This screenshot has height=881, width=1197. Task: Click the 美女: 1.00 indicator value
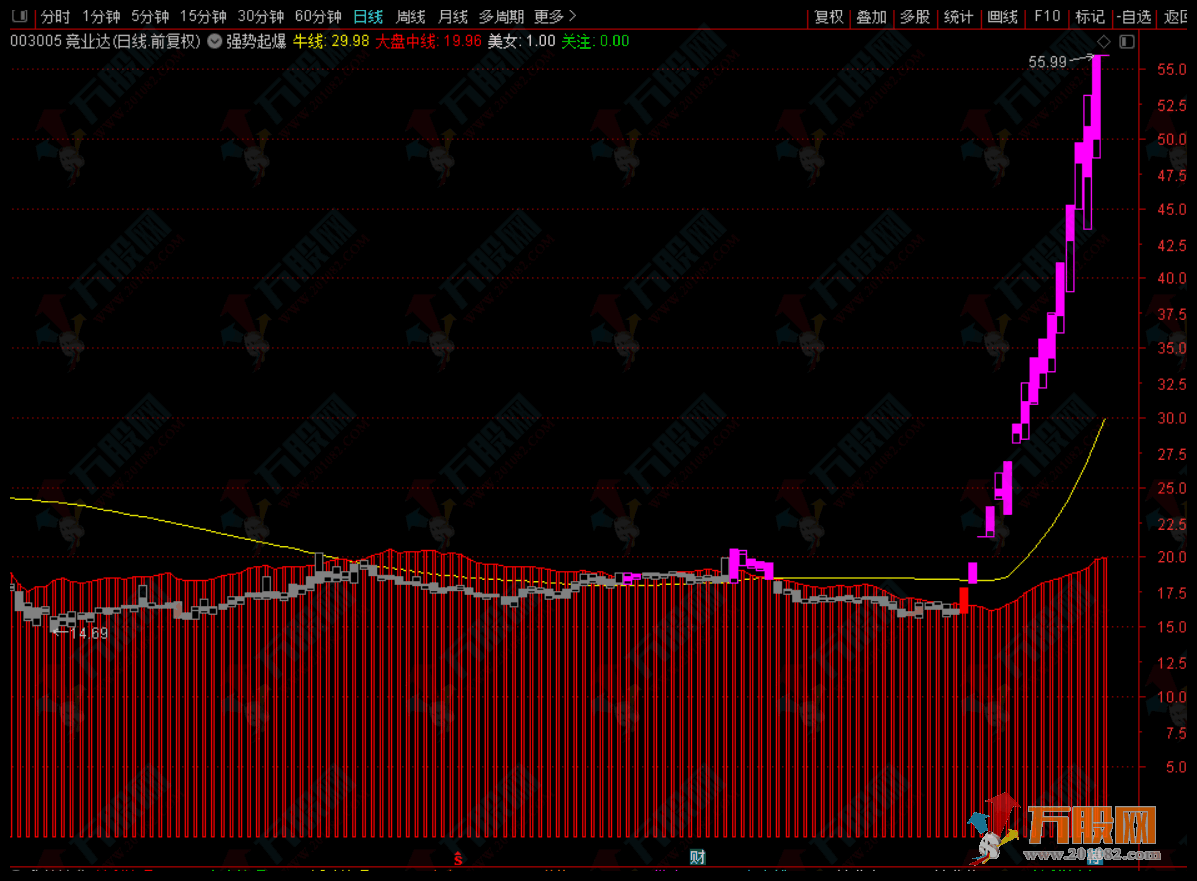(521, 41)
